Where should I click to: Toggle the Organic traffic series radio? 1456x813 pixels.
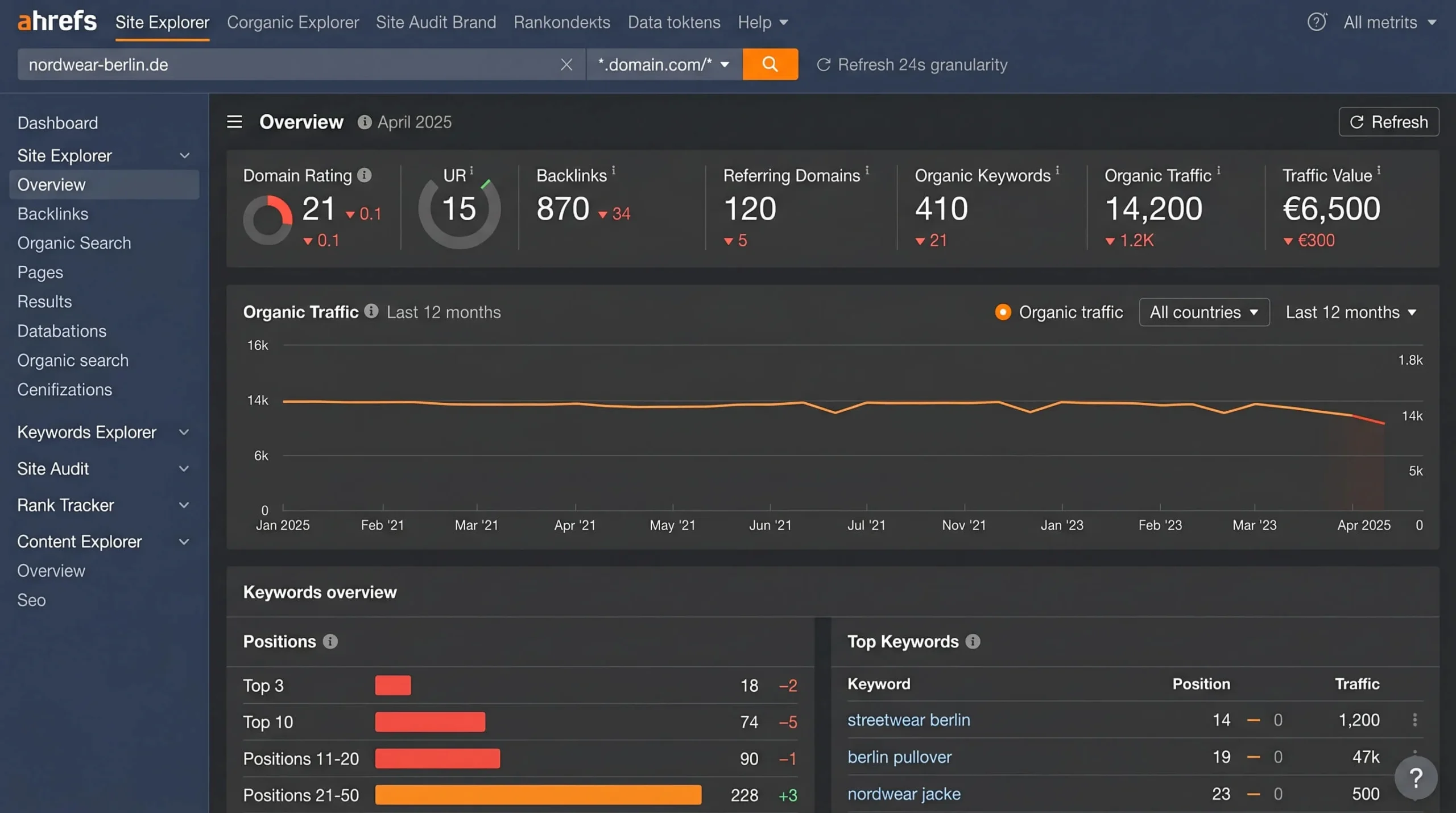[x=1003, y=312]
